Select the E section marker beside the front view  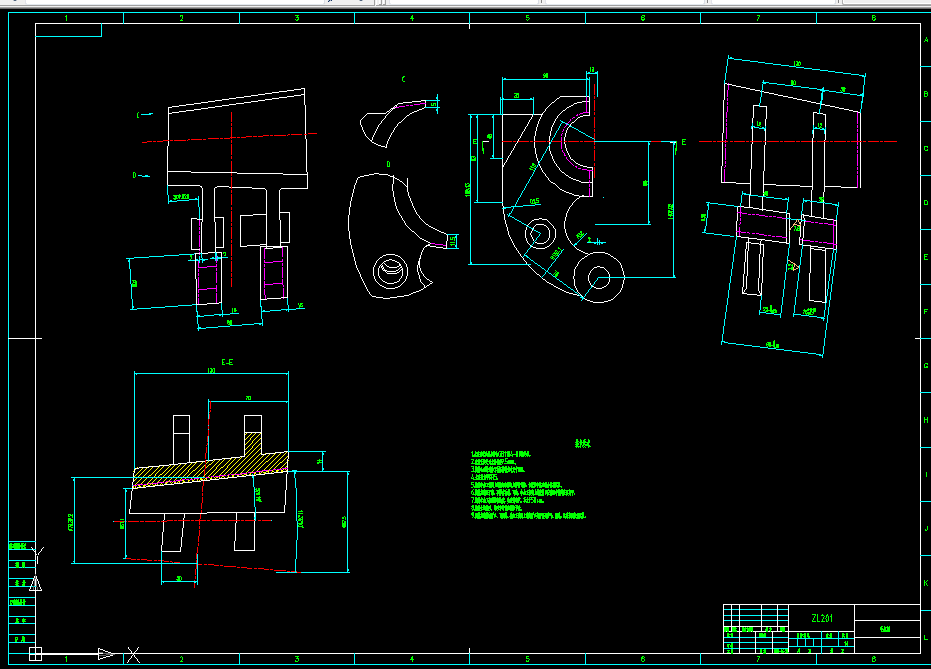click(x=683, y=142)
